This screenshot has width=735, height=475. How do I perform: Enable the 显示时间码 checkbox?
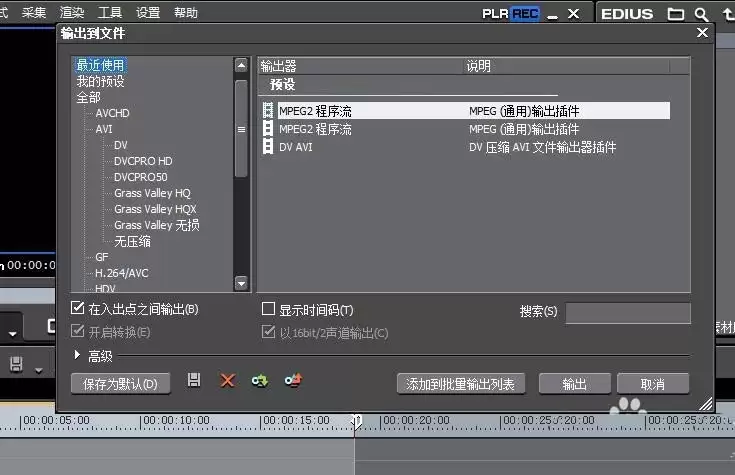pos(268,309)
